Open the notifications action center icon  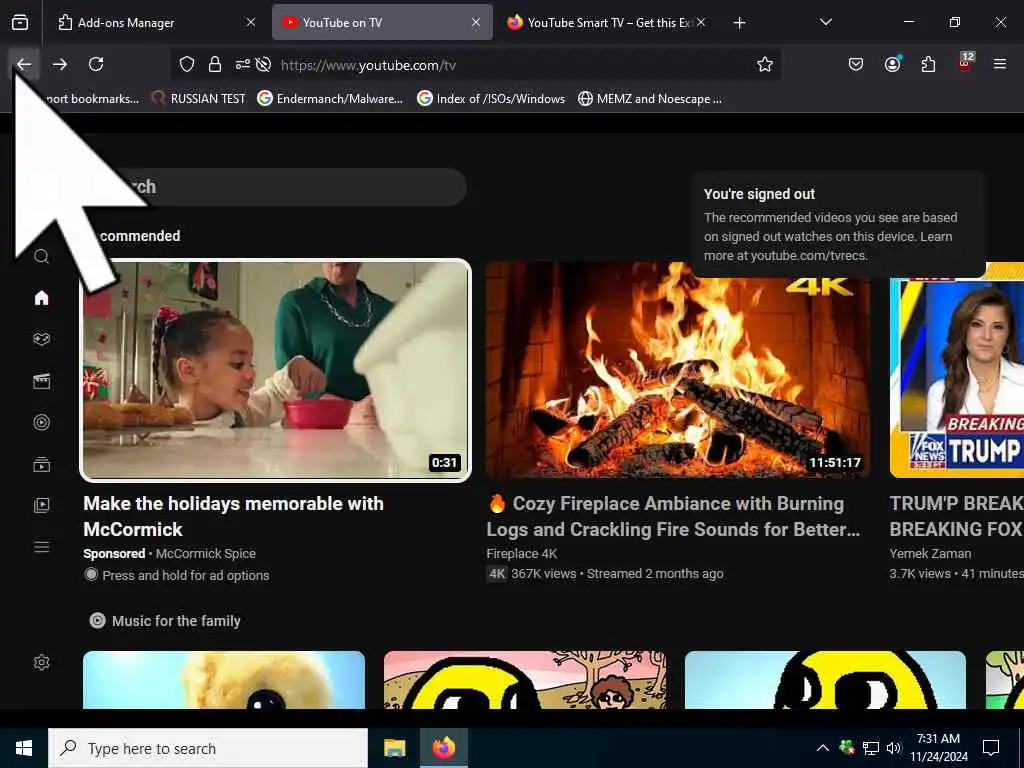pyautogui.click(x=991, y=748)
